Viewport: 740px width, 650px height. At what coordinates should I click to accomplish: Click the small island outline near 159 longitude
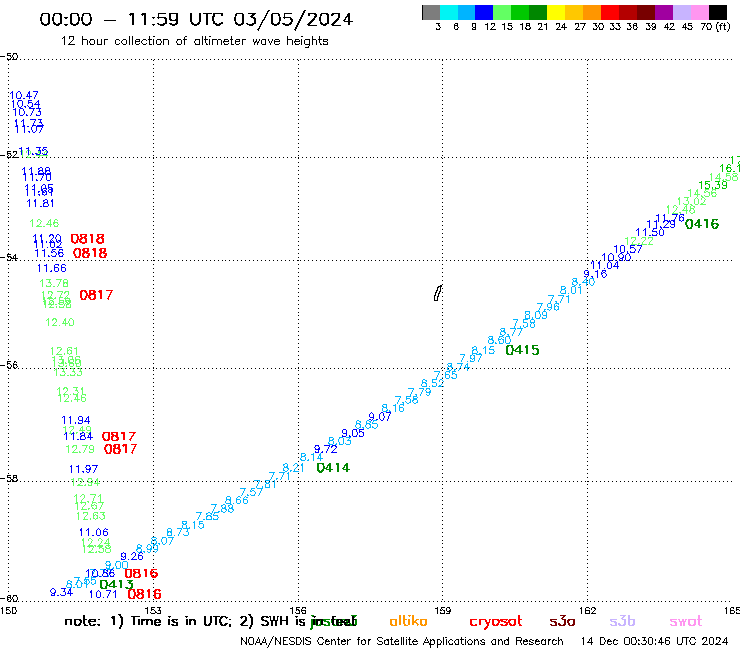tap(437, 293)
